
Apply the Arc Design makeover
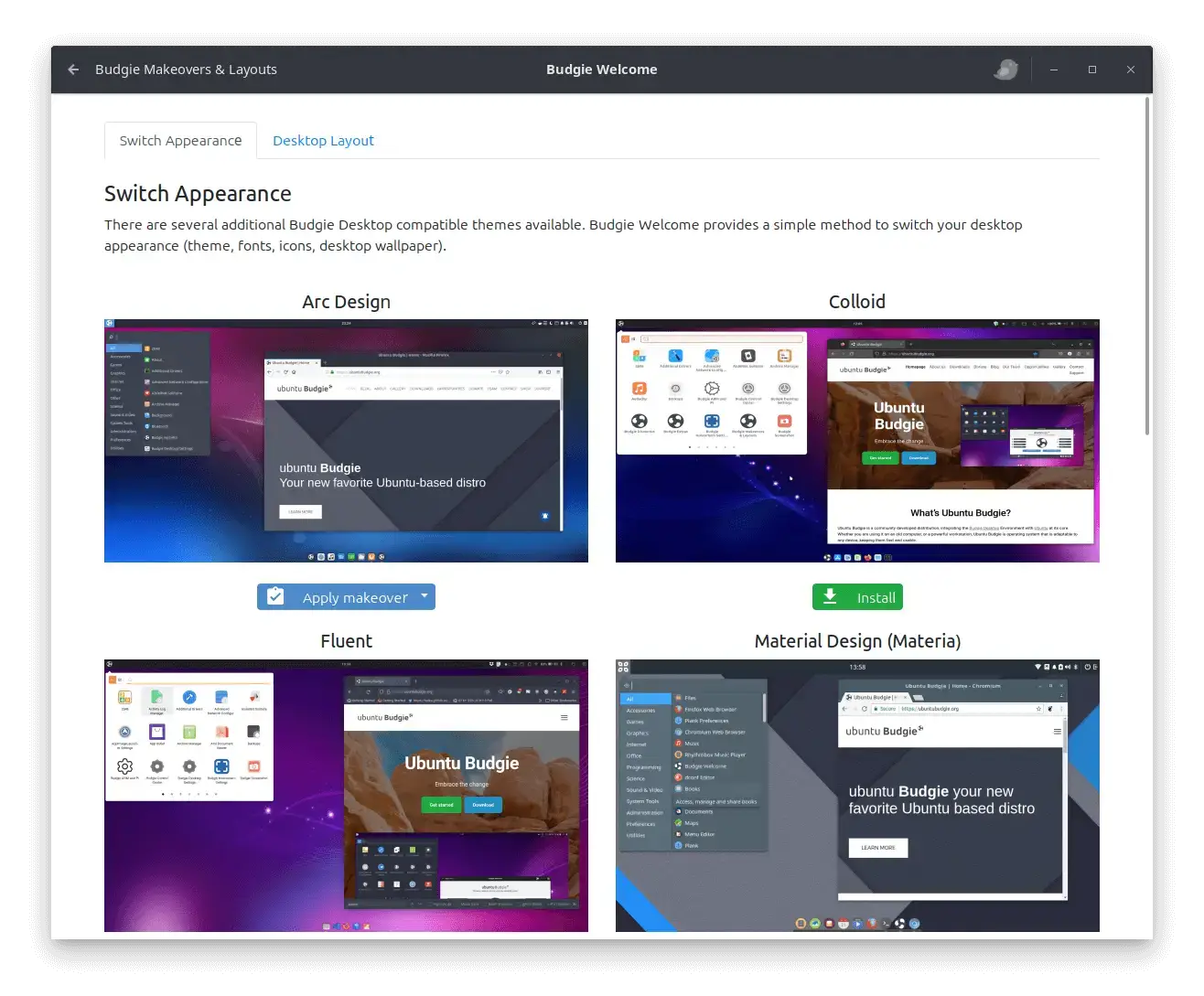click(346, 597)
